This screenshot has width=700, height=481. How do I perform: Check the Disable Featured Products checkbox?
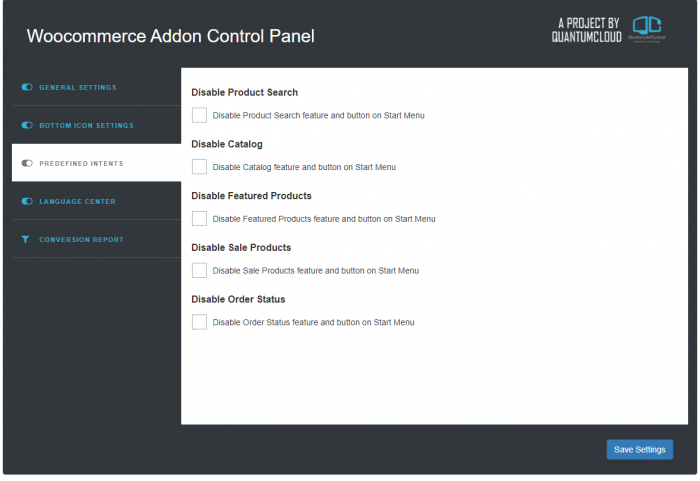click(199, 218)
